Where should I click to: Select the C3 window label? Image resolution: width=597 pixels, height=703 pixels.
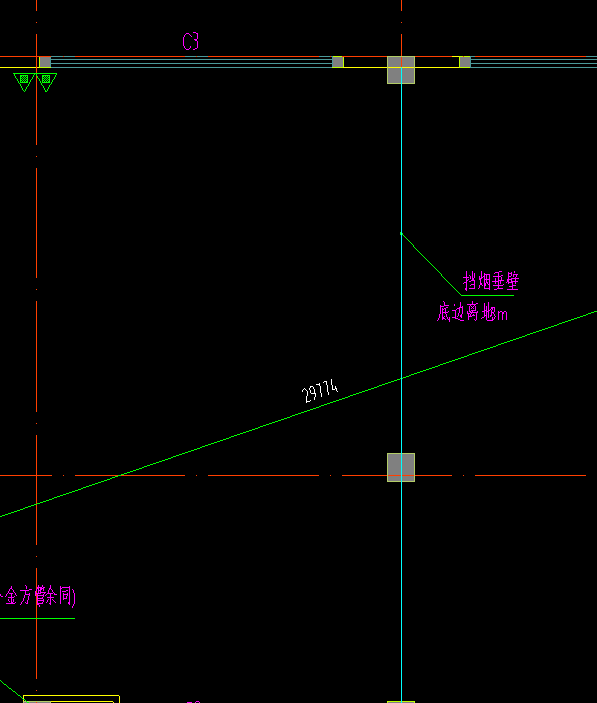[190, 42]
